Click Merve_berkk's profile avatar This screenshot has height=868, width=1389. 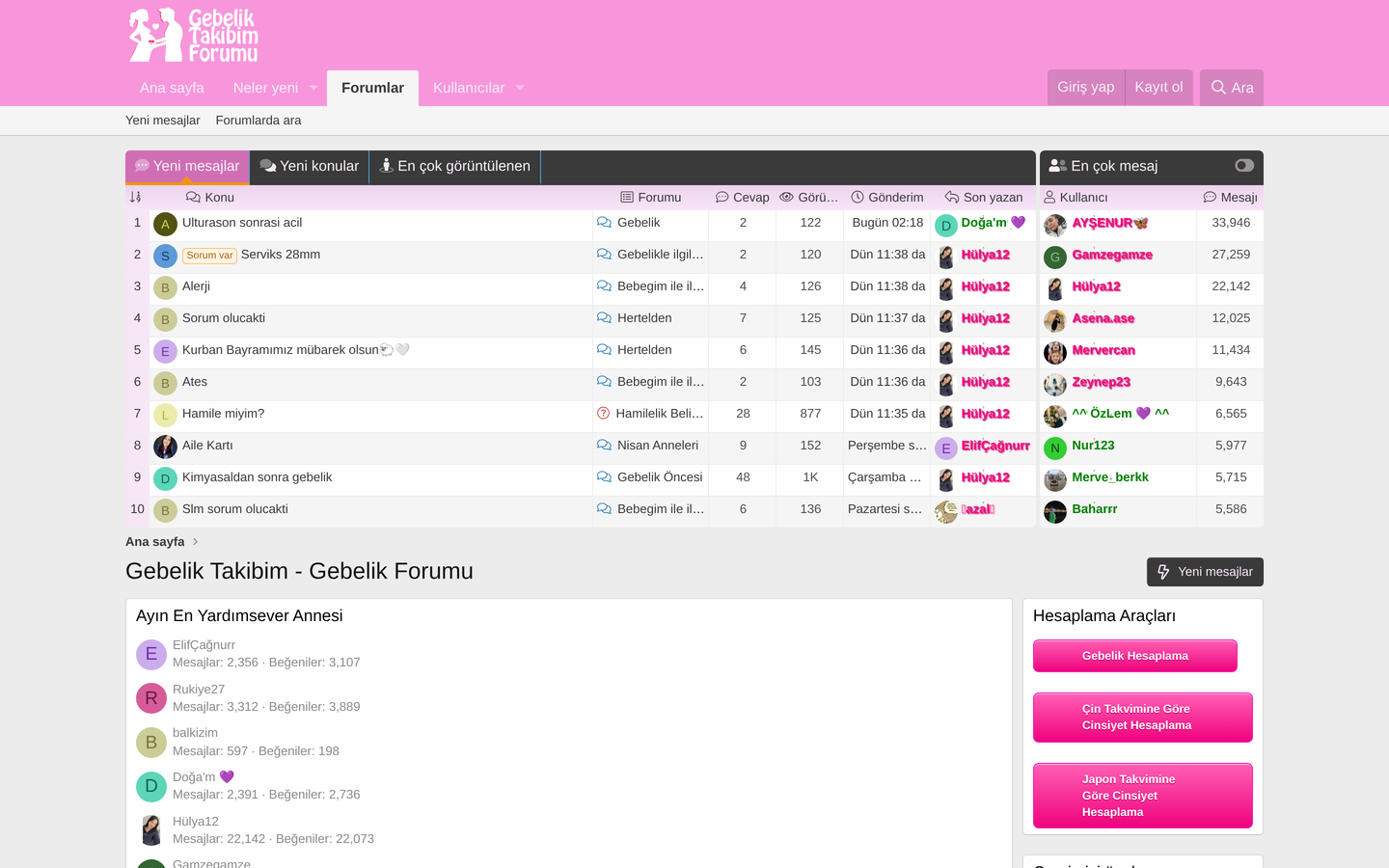(1055, 480)
